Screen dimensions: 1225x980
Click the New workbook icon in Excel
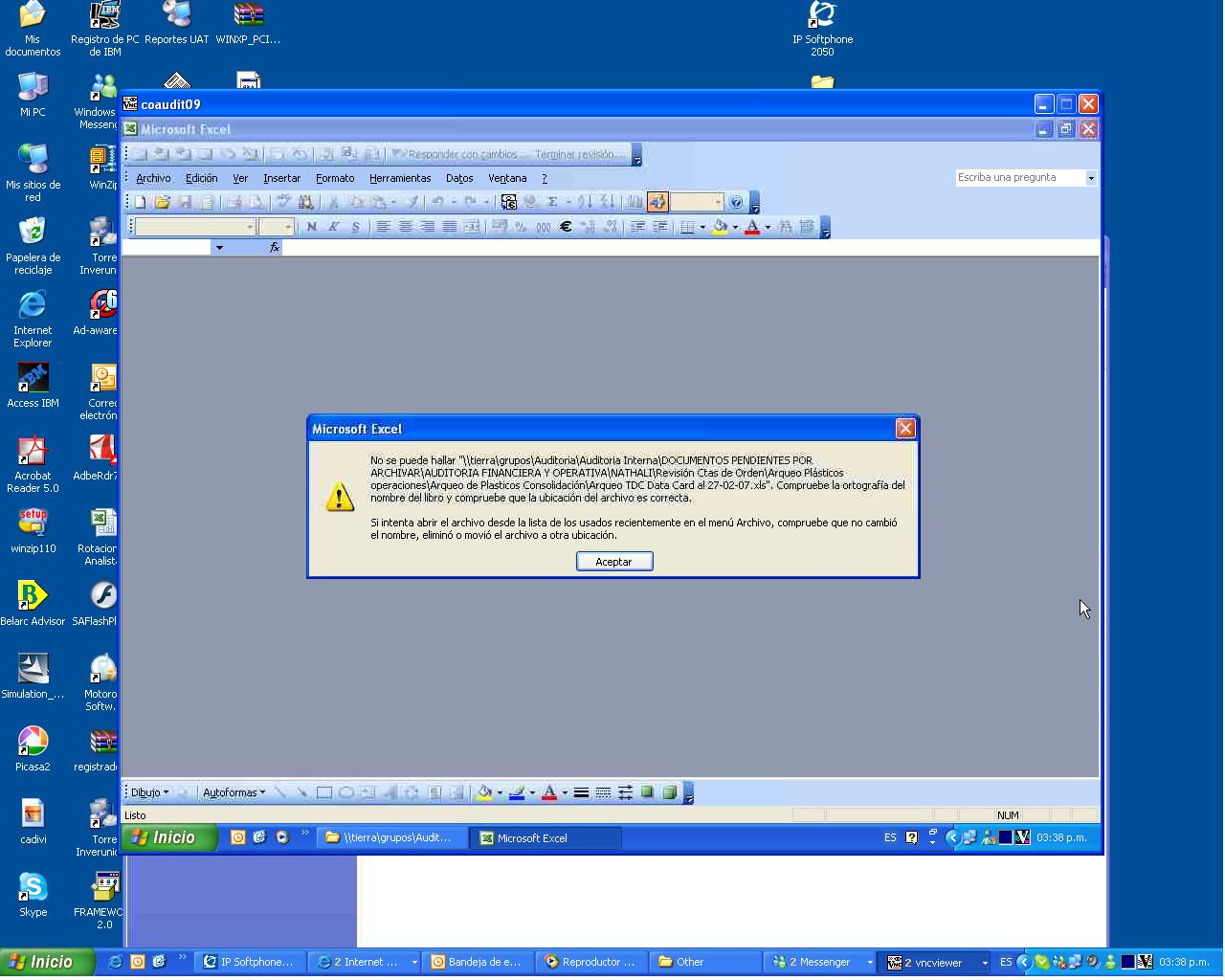click(x=140, y=202)
